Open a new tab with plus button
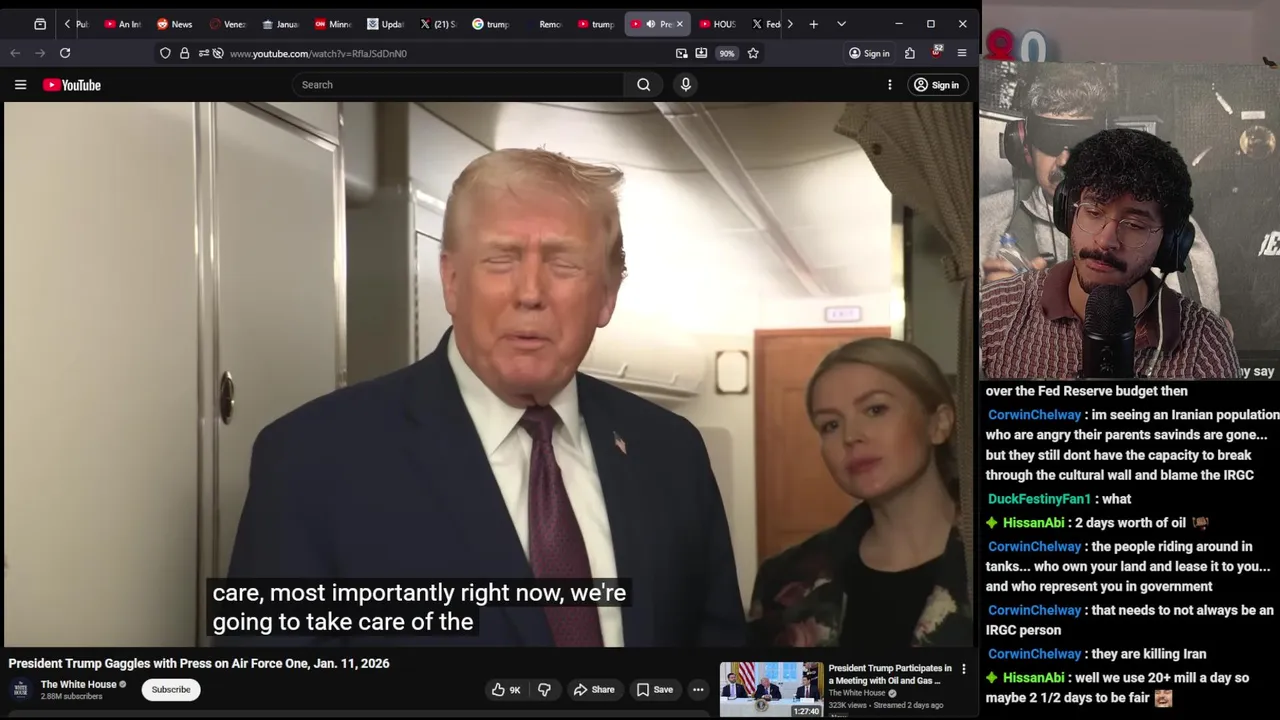This screenshot has width=1280, height=720. click(813, 24)
